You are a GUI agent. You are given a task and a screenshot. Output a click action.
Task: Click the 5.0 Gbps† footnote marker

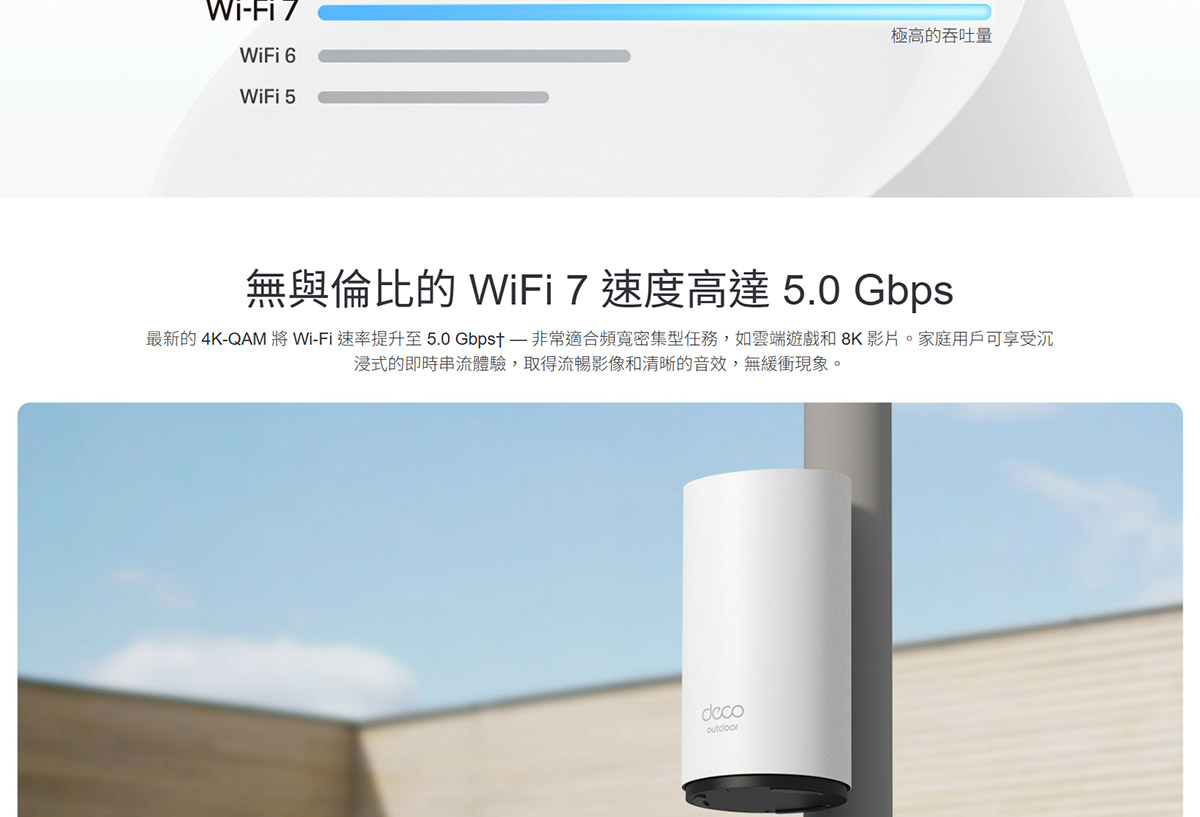tap(471, 339)
